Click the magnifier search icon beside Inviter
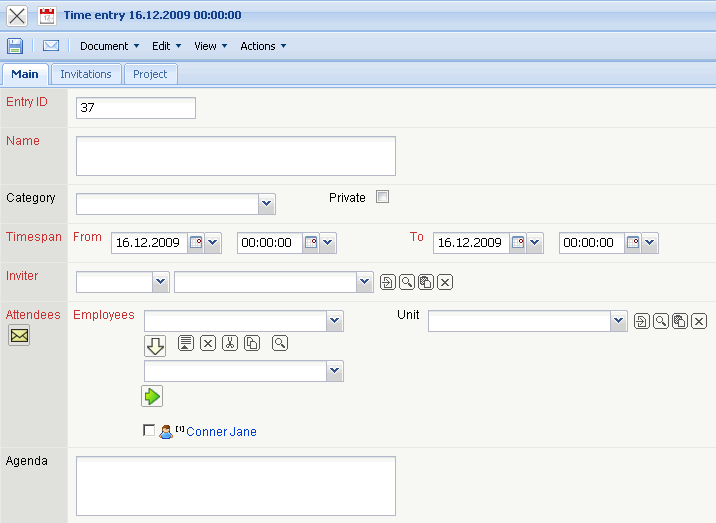This screenshot has height=523, width=716. 407,283
